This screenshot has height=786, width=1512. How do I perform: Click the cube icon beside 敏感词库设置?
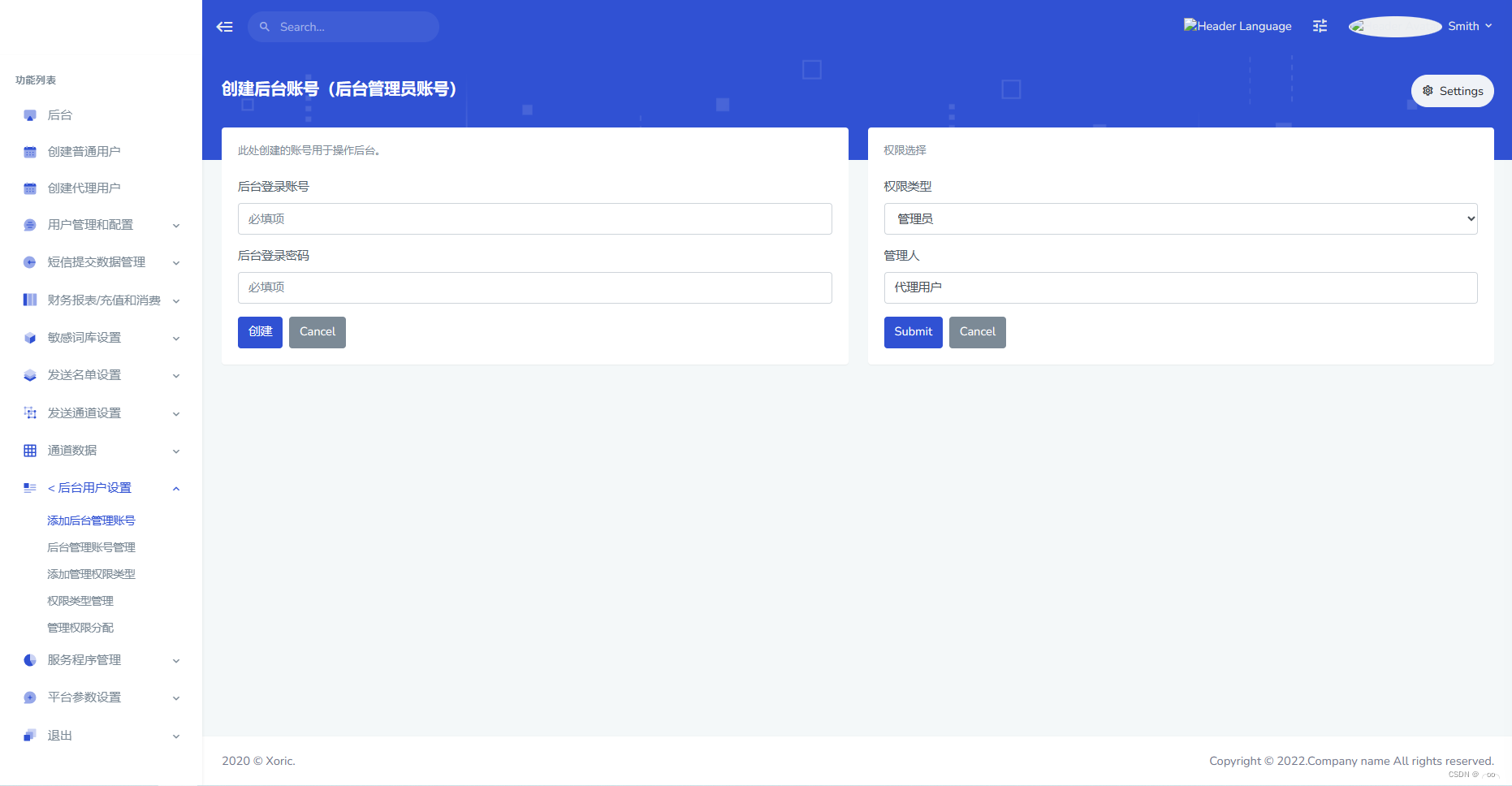(30, 338)
